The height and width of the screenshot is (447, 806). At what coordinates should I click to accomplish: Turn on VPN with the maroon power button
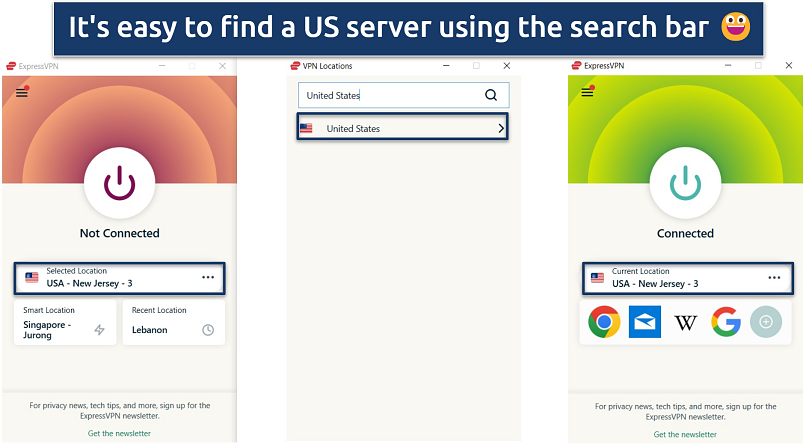coord(119,183)
